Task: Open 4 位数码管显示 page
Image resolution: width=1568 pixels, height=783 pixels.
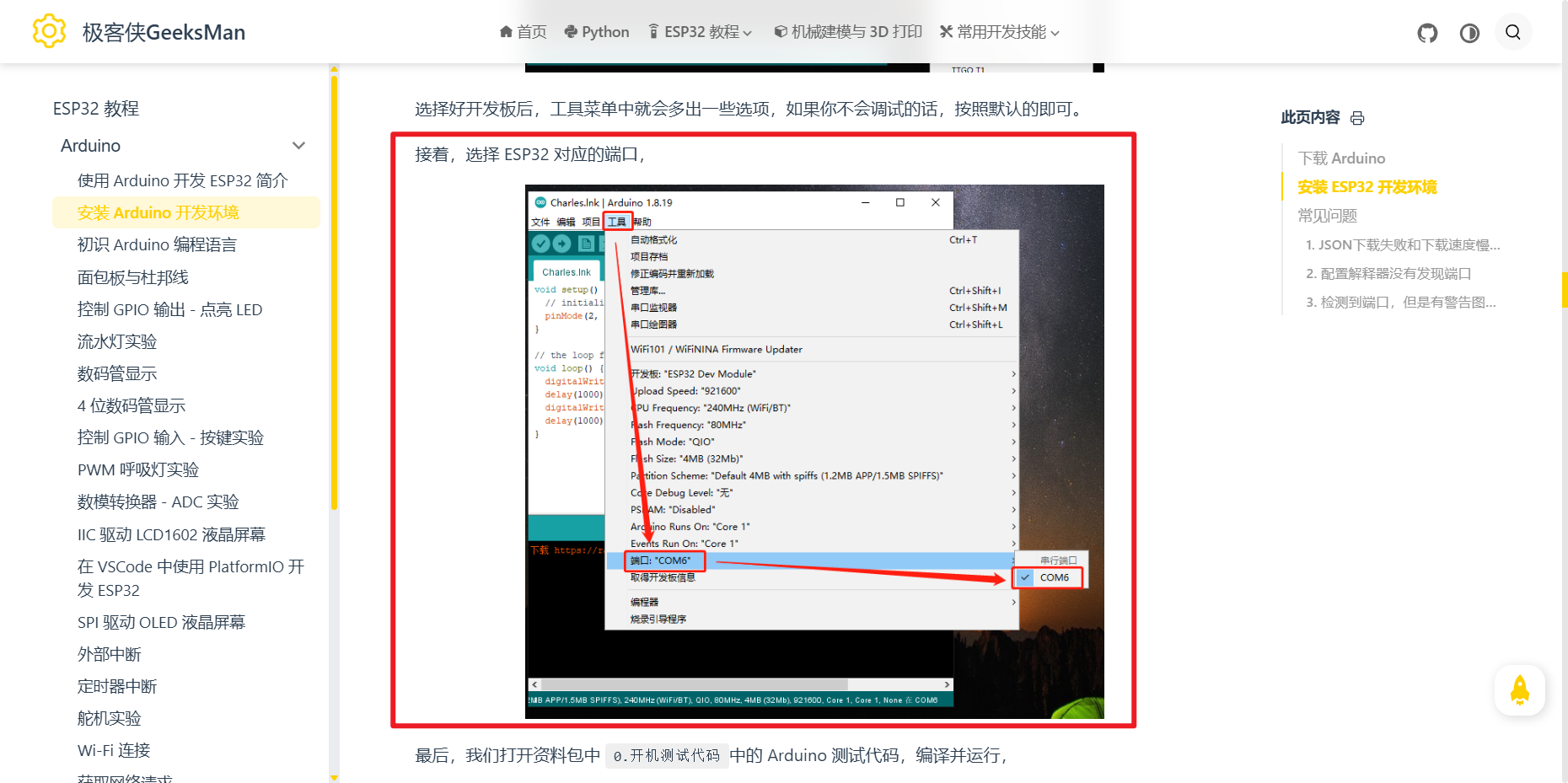Action: [x=131, y=405]
